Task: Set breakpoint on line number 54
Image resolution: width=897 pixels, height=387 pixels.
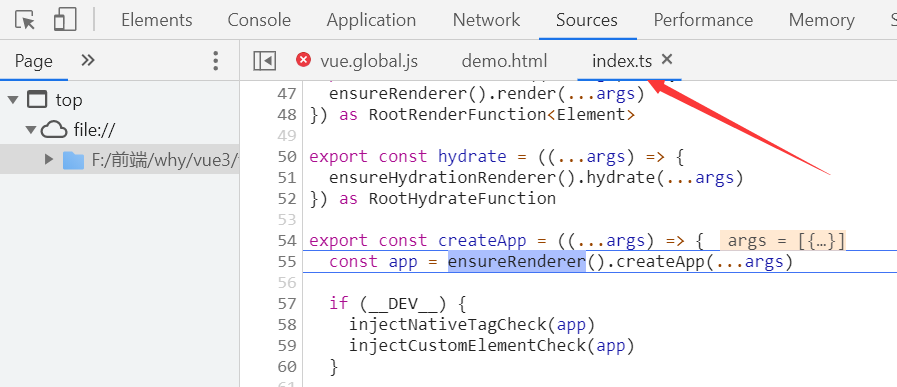Action: 287,240
